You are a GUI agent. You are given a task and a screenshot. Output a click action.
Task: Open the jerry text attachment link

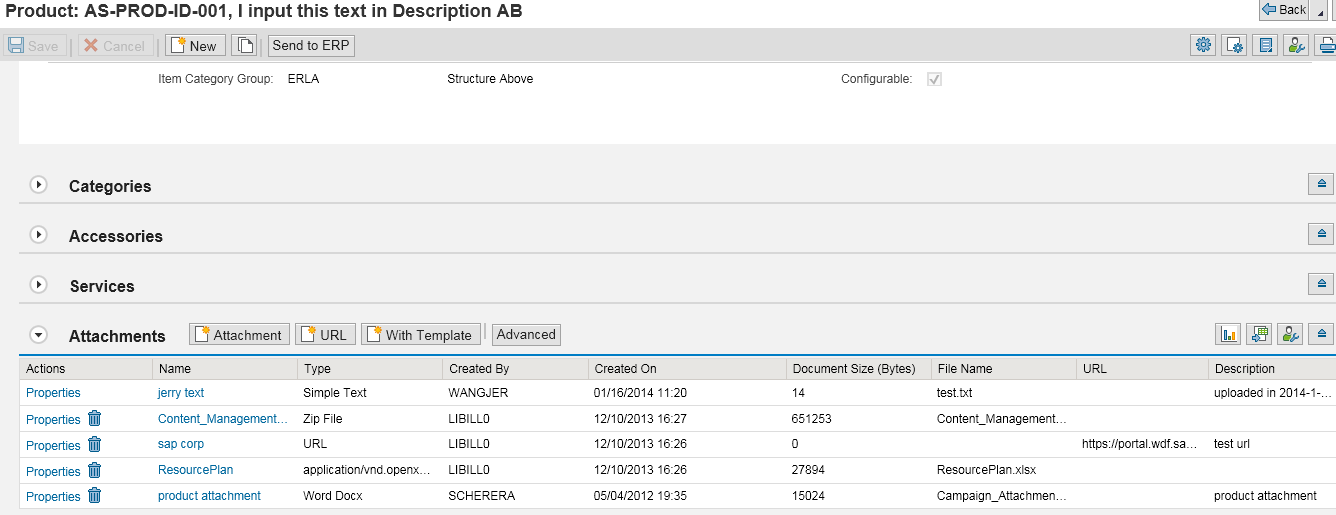click(181, 393)
